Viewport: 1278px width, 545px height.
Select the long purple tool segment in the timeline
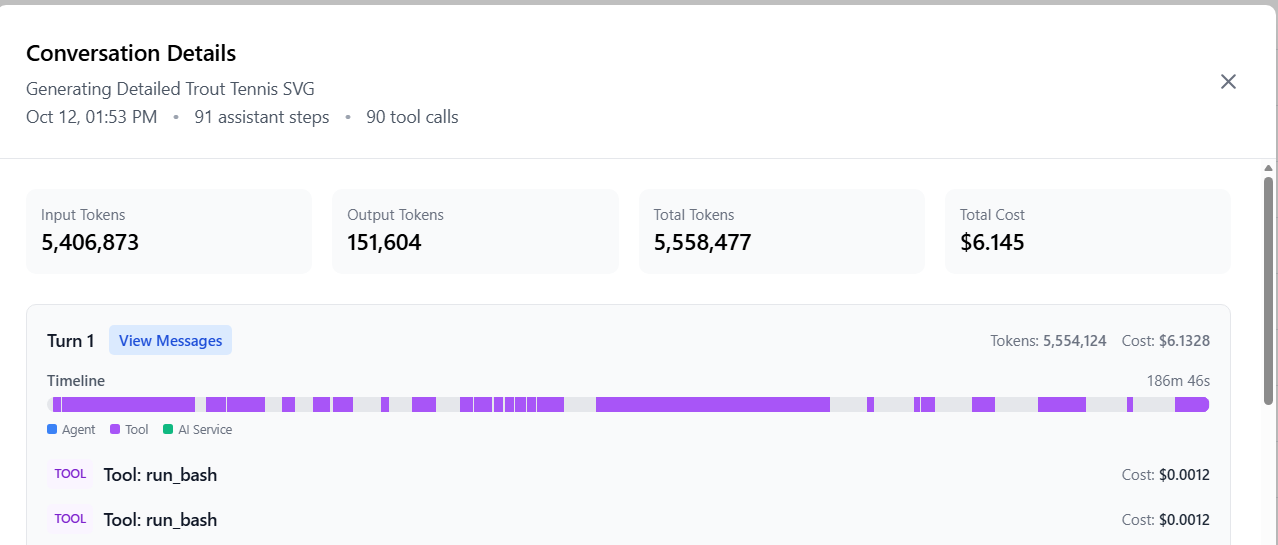click(x=713, y=404)
